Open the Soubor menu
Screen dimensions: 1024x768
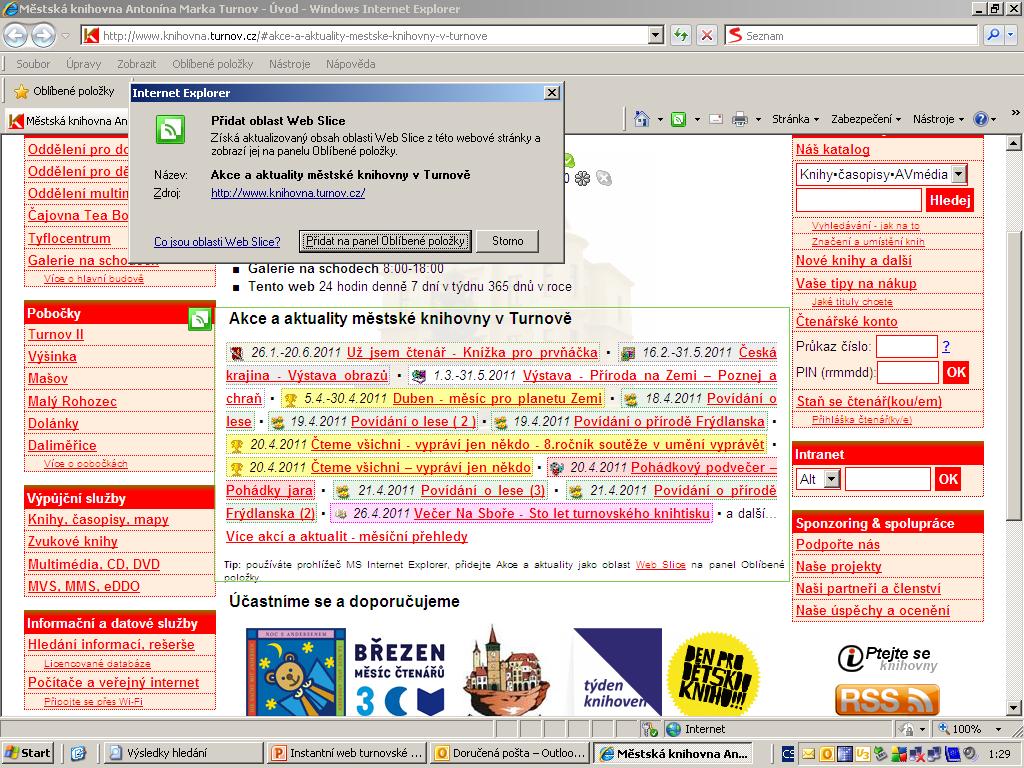coord(33,64)
